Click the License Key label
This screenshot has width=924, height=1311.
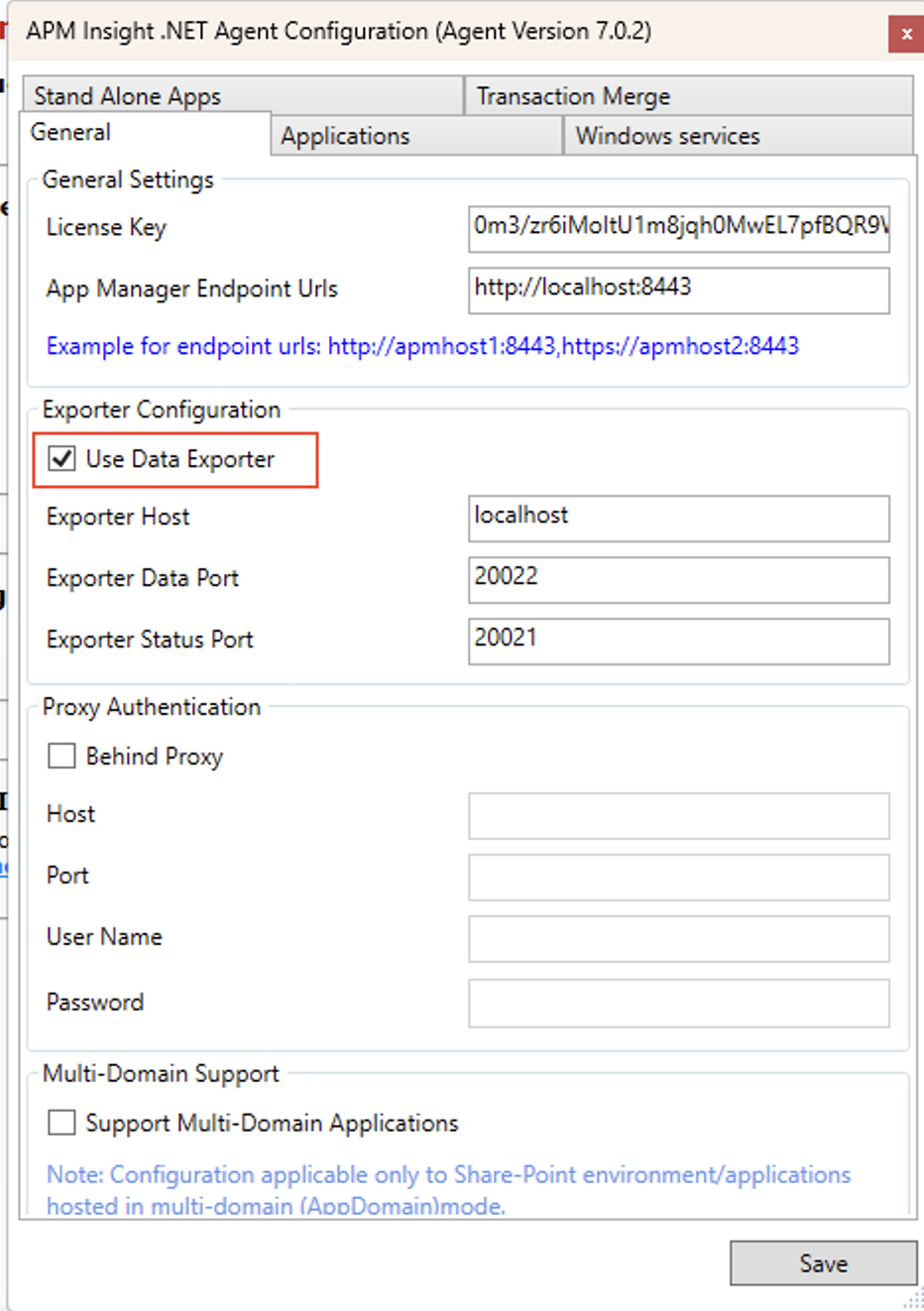(x=106, y=228)
